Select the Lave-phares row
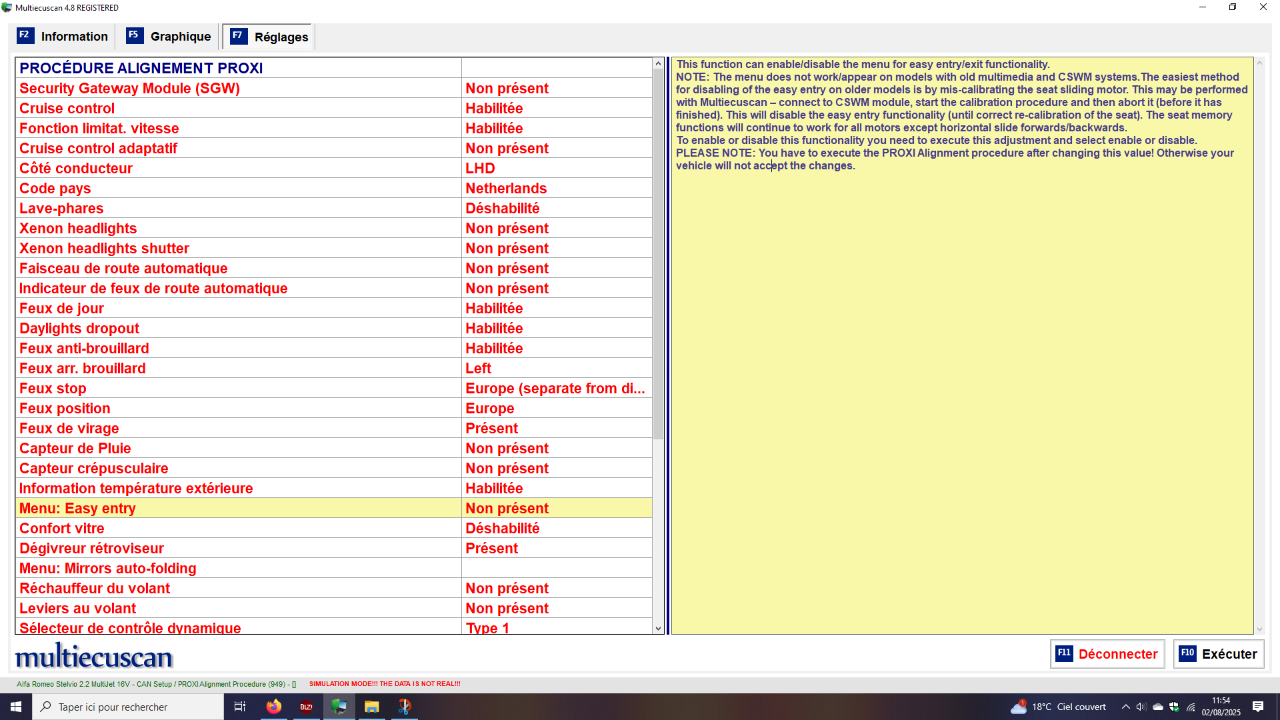The width and height of the screenshot is (1280, 720). pyautogui.click(x=334, y=208)
